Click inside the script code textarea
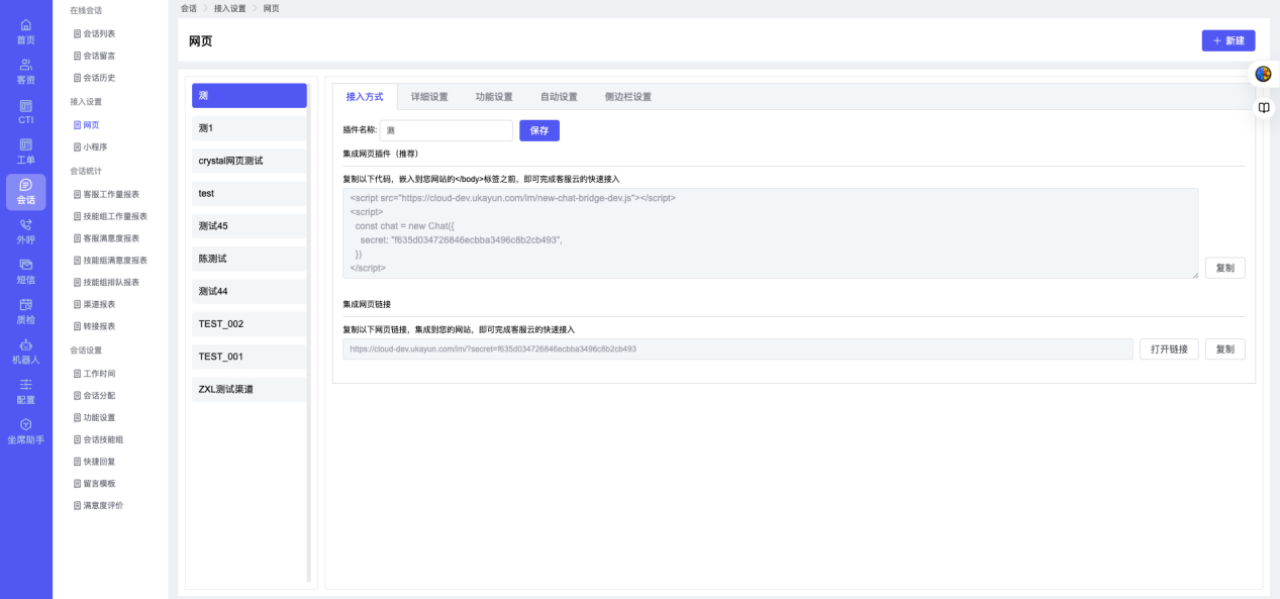This screenshot has width=1280, height=599. coord(770,233)
